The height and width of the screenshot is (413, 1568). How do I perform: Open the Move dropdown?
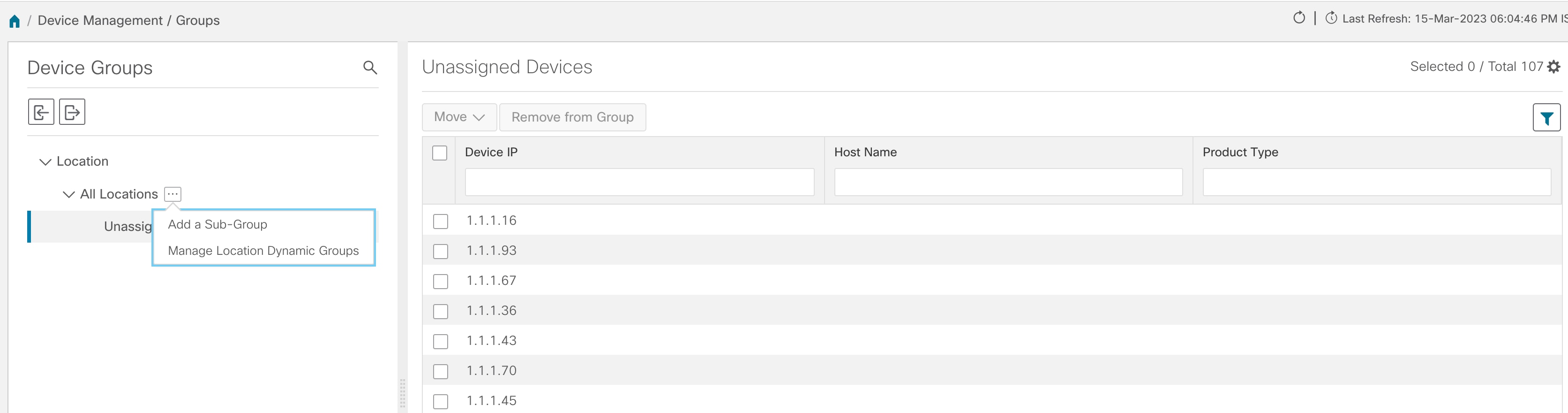pos(459,117)
